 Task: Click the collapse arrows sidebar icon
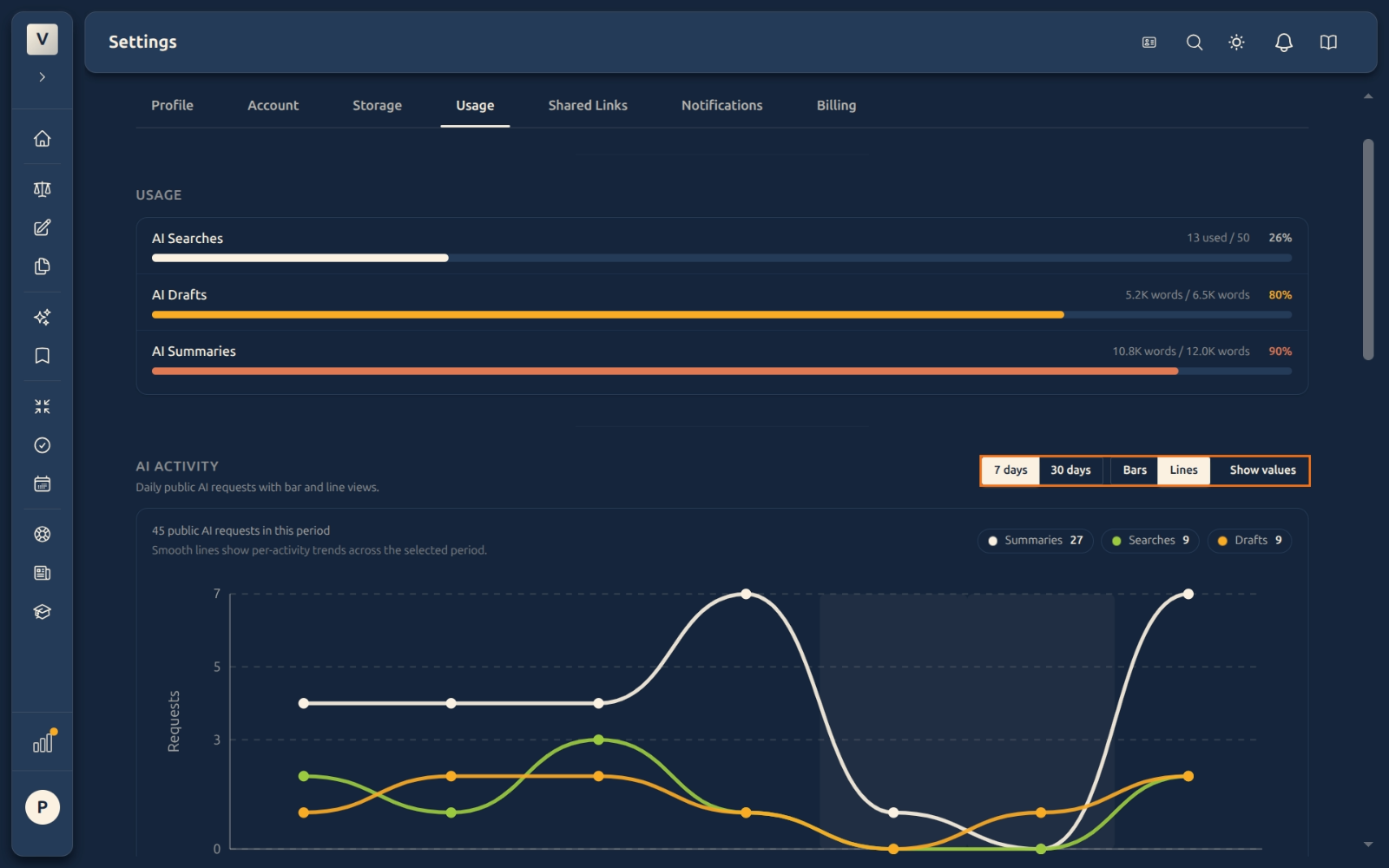click(x=42, y=406)
